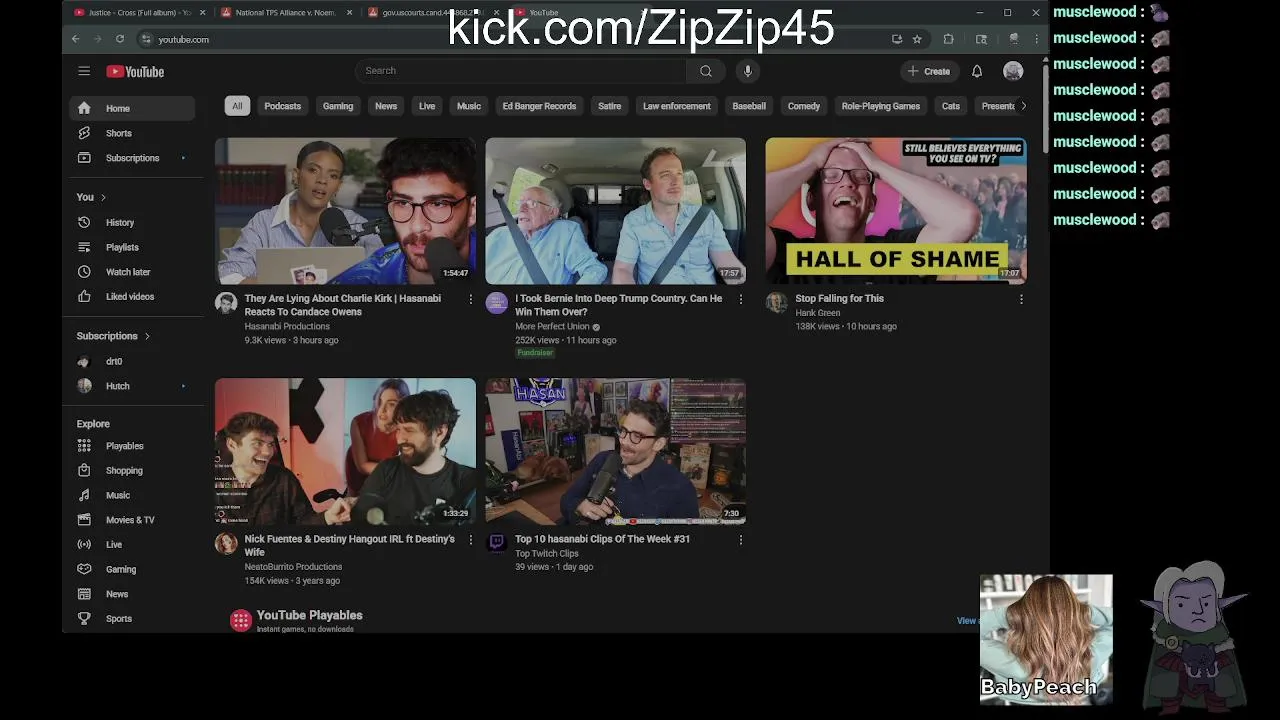Click the YouTube search field

coord(520,71)
